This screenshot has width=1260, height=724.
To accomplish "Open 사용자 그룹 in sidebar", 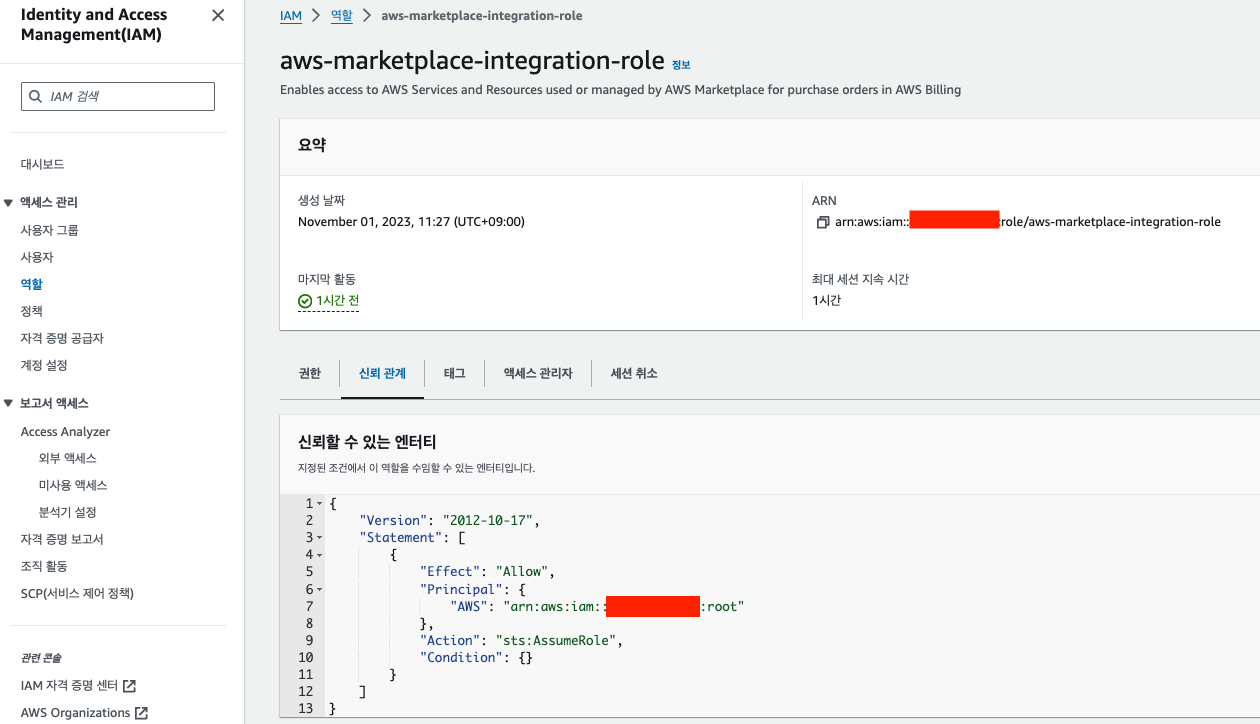I will (50, 230).
